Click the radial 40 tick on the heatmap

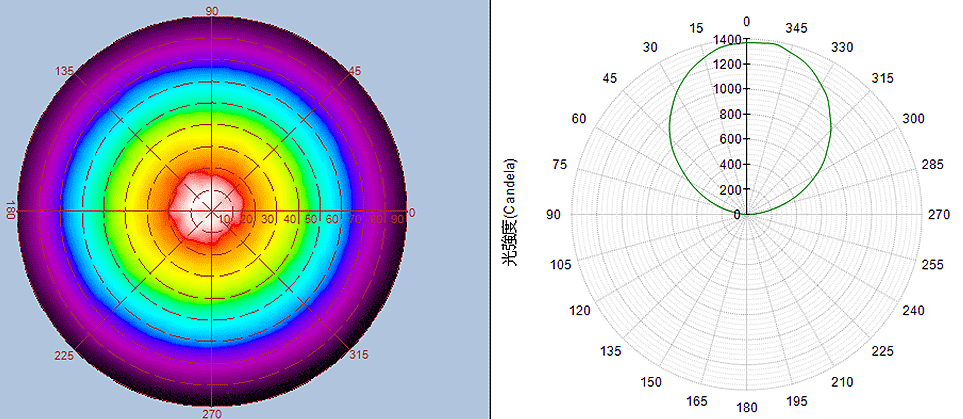(290, 219)
